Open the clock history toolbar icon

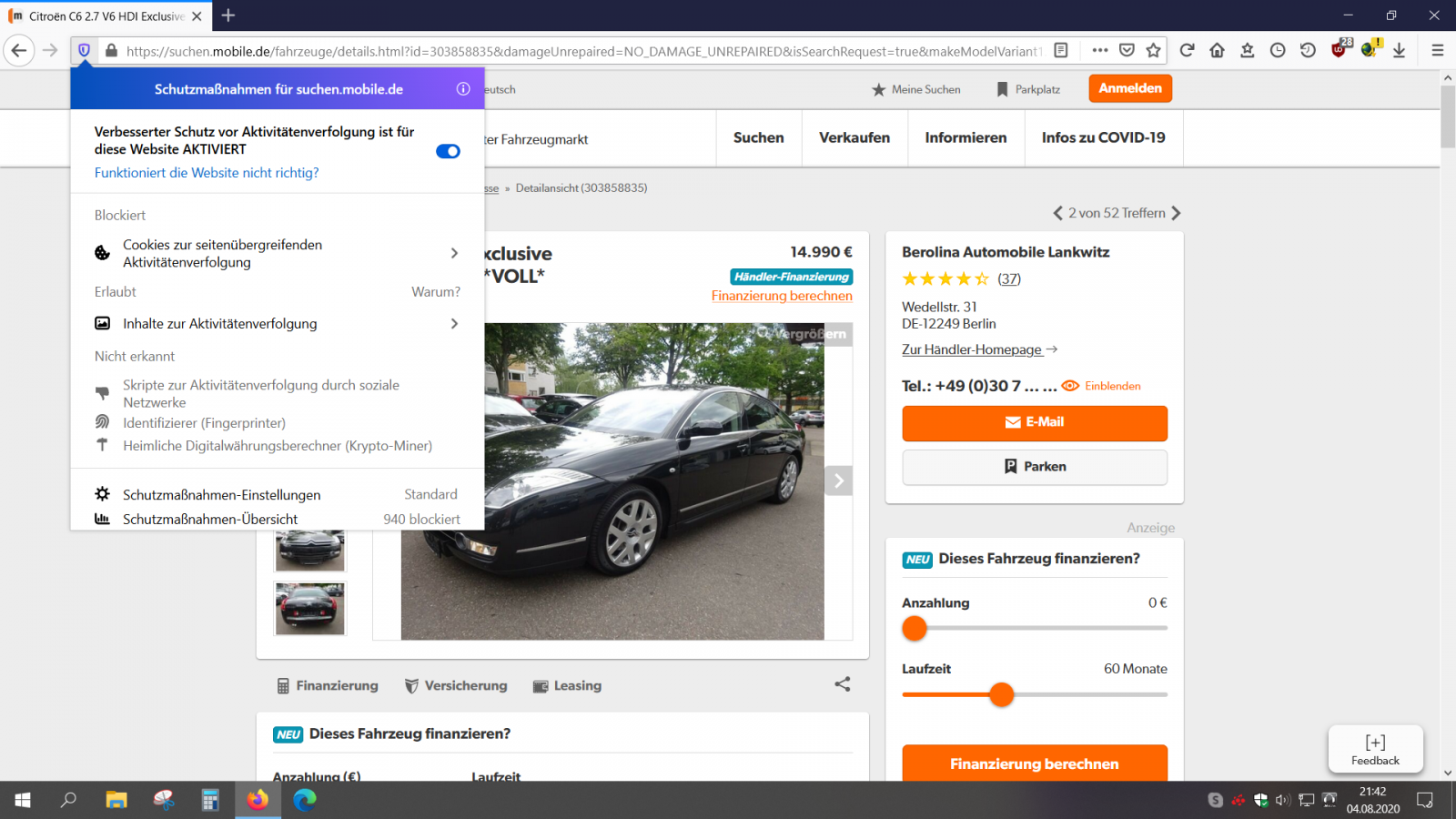[1278, 51]
